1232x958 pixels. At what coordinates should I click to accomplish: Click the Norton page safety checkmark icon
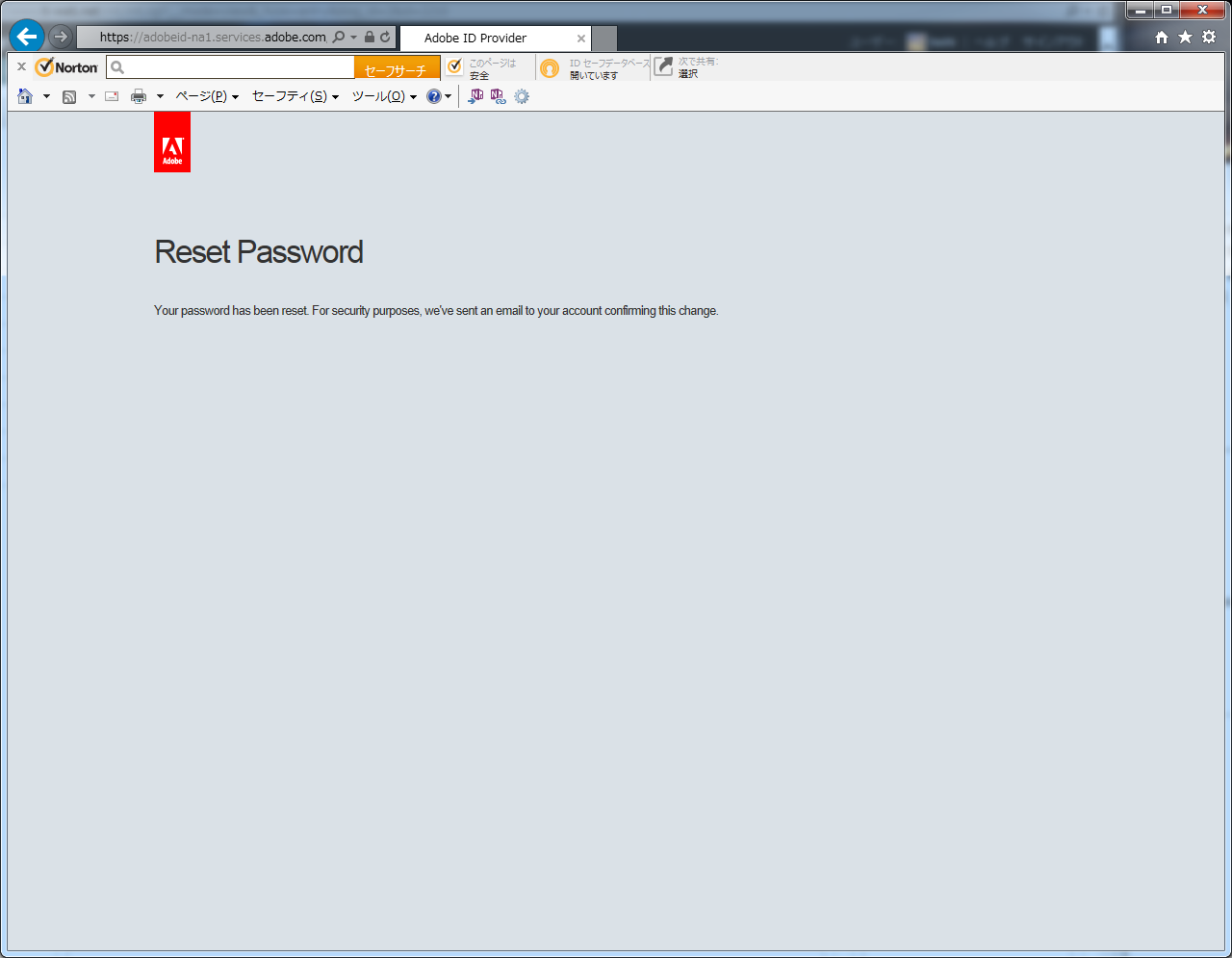[454, 66]
